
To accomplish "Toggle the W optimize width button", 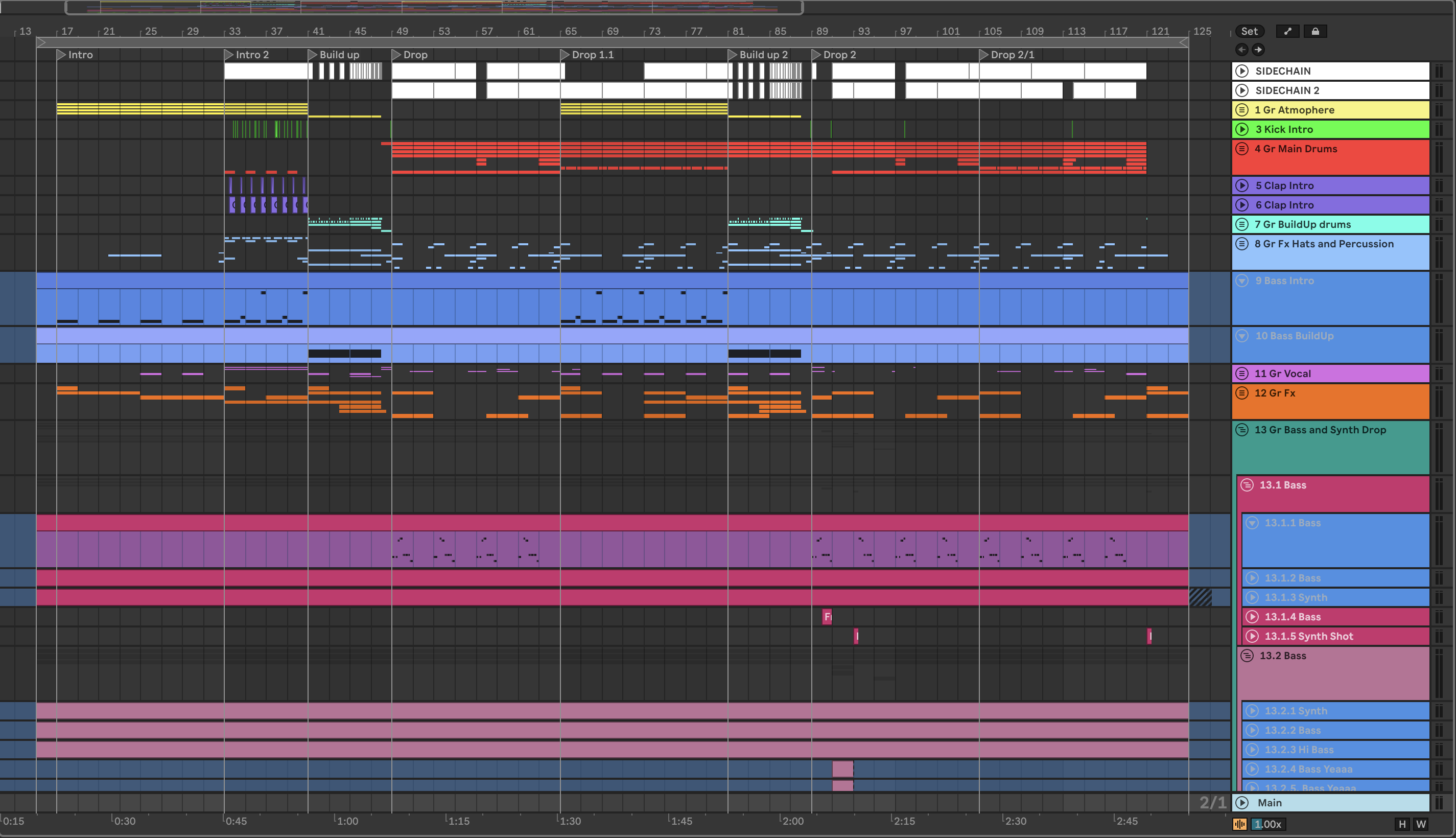I will click(x=1421, y=824).
